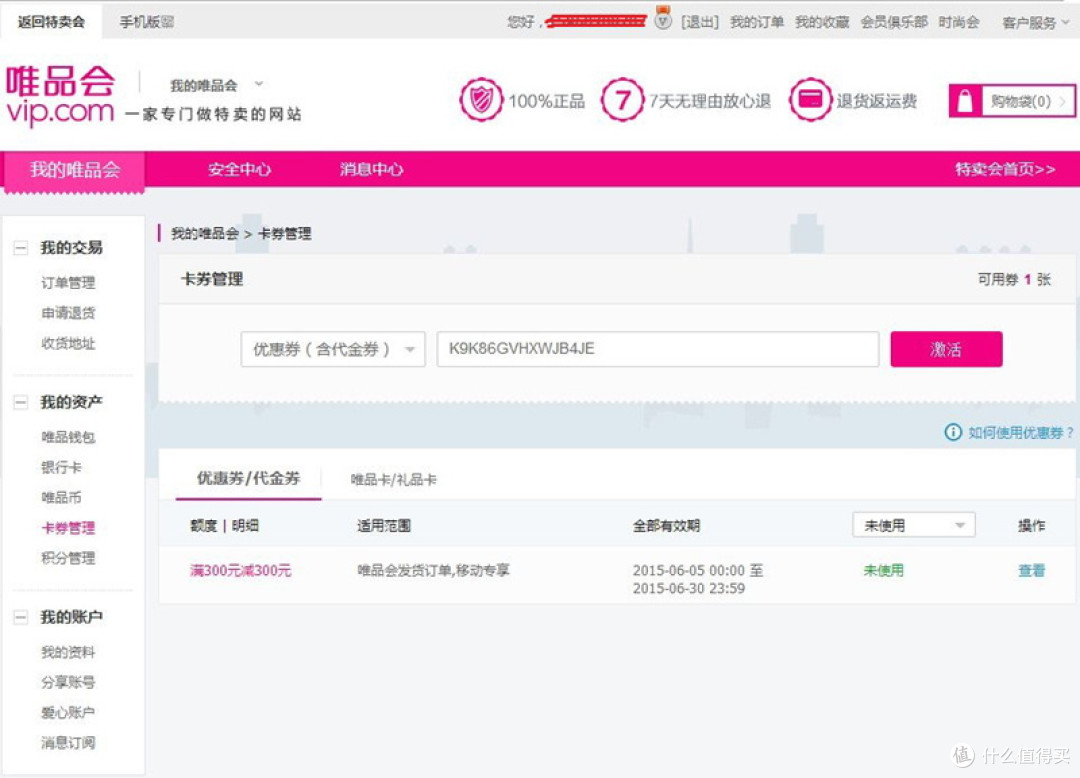
Task: Click 我的唯品会 breadcrumb link
Action: coord(205,233)
